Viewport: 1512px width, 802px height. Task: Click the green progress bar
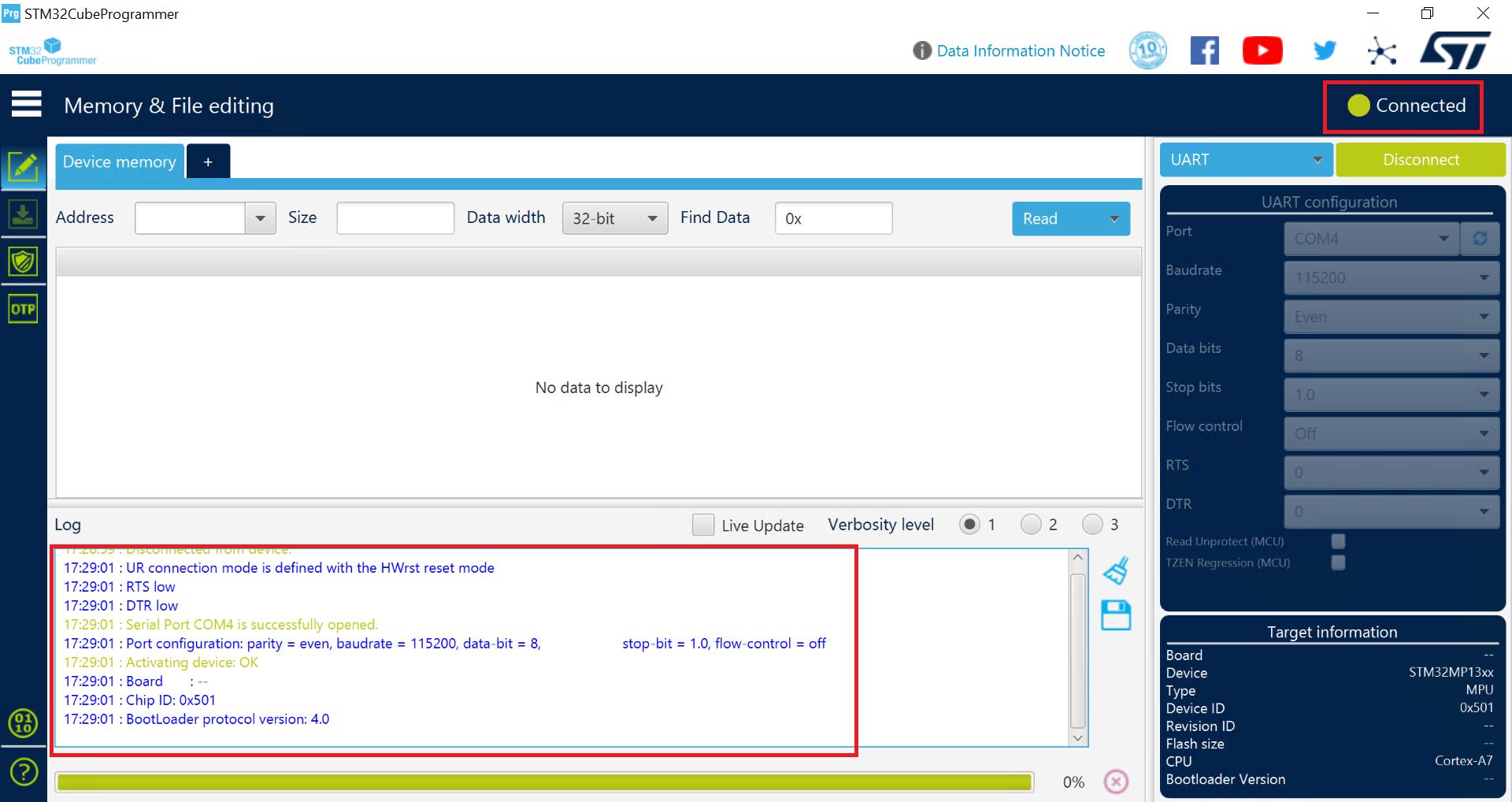[x=544, y=782]
